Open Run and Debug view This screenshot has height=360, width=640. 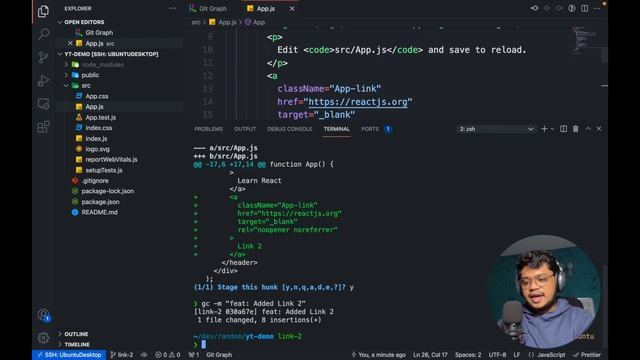pyautogui.click(x=43, y=80)
